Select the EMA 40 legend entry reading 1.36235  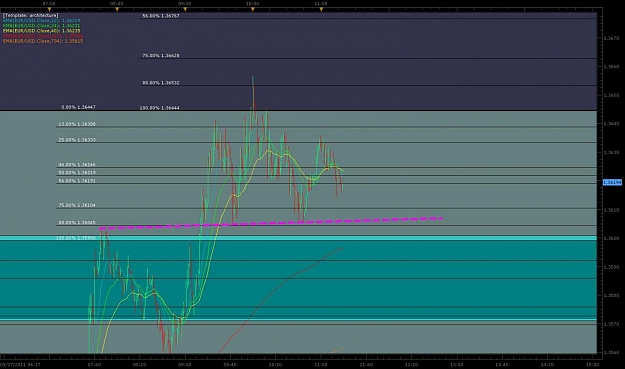[x=41, y=31]
